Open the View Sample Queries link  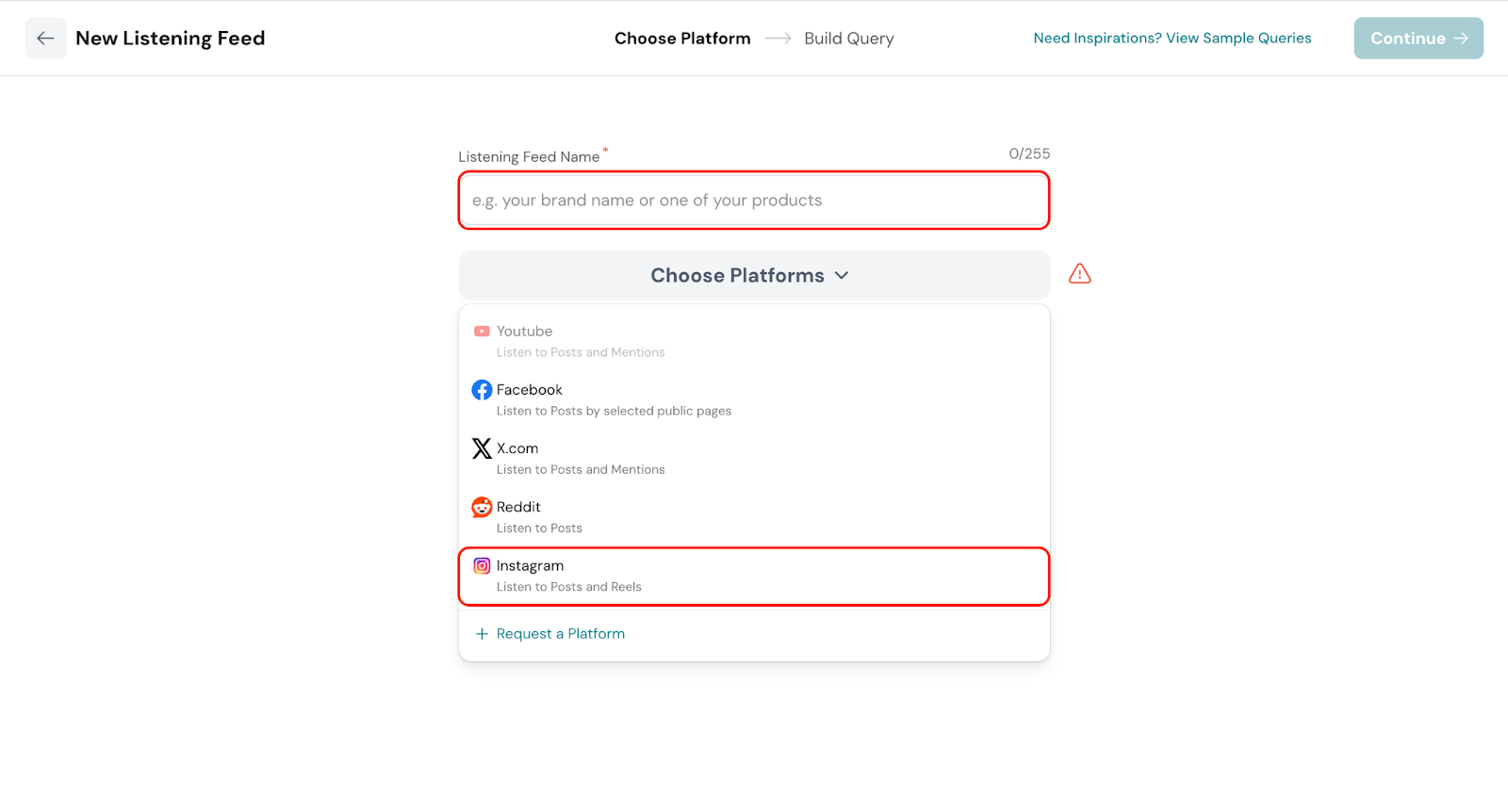[1172, 39]
